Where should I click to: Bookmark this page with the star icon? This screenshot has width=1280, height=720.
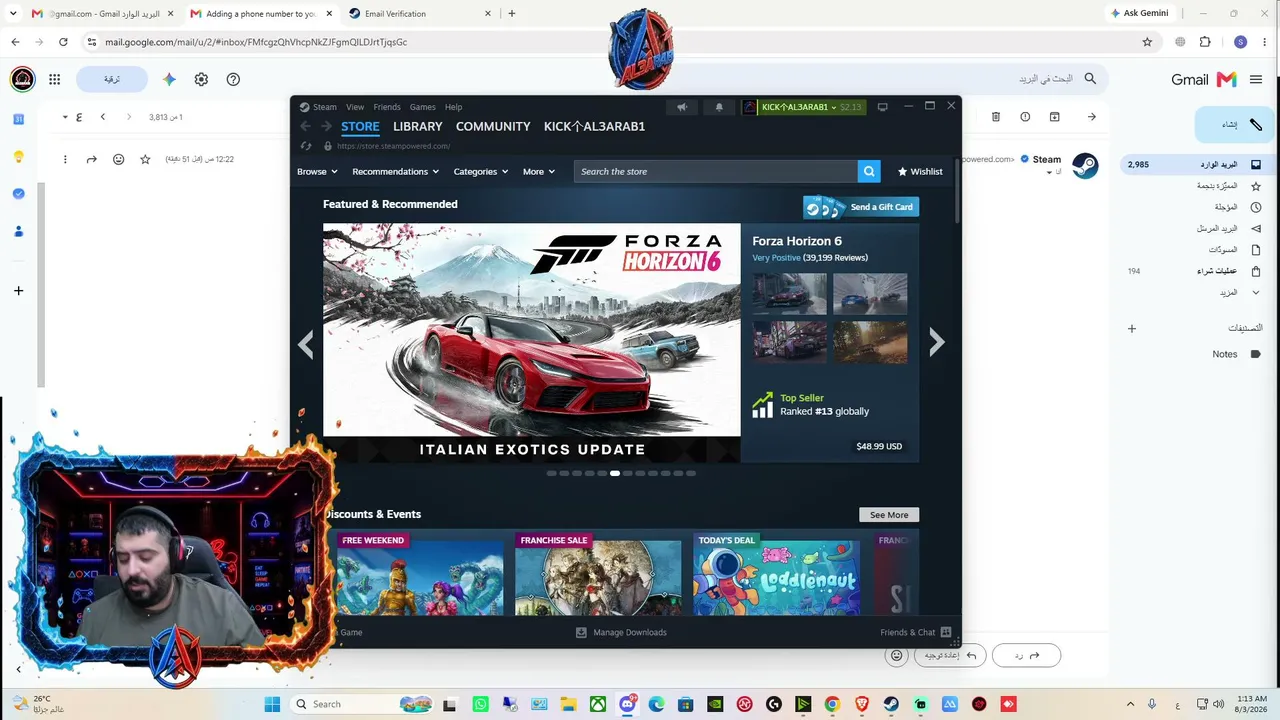(x=1147, y=42)
